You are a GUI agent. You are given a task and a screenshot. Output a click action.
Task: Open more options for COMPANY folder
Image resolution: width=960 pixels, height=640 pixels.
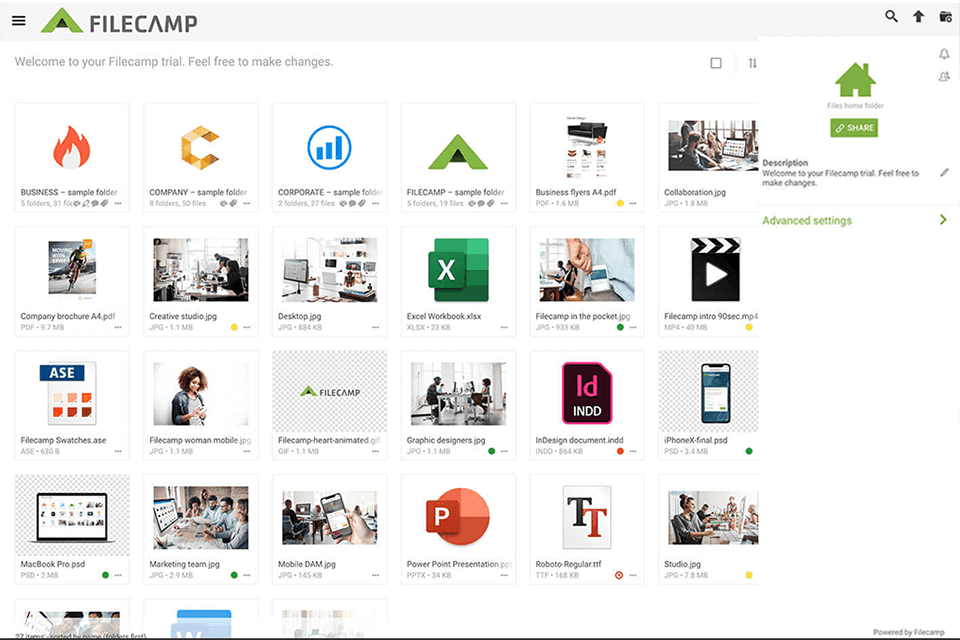pos(247,203)
